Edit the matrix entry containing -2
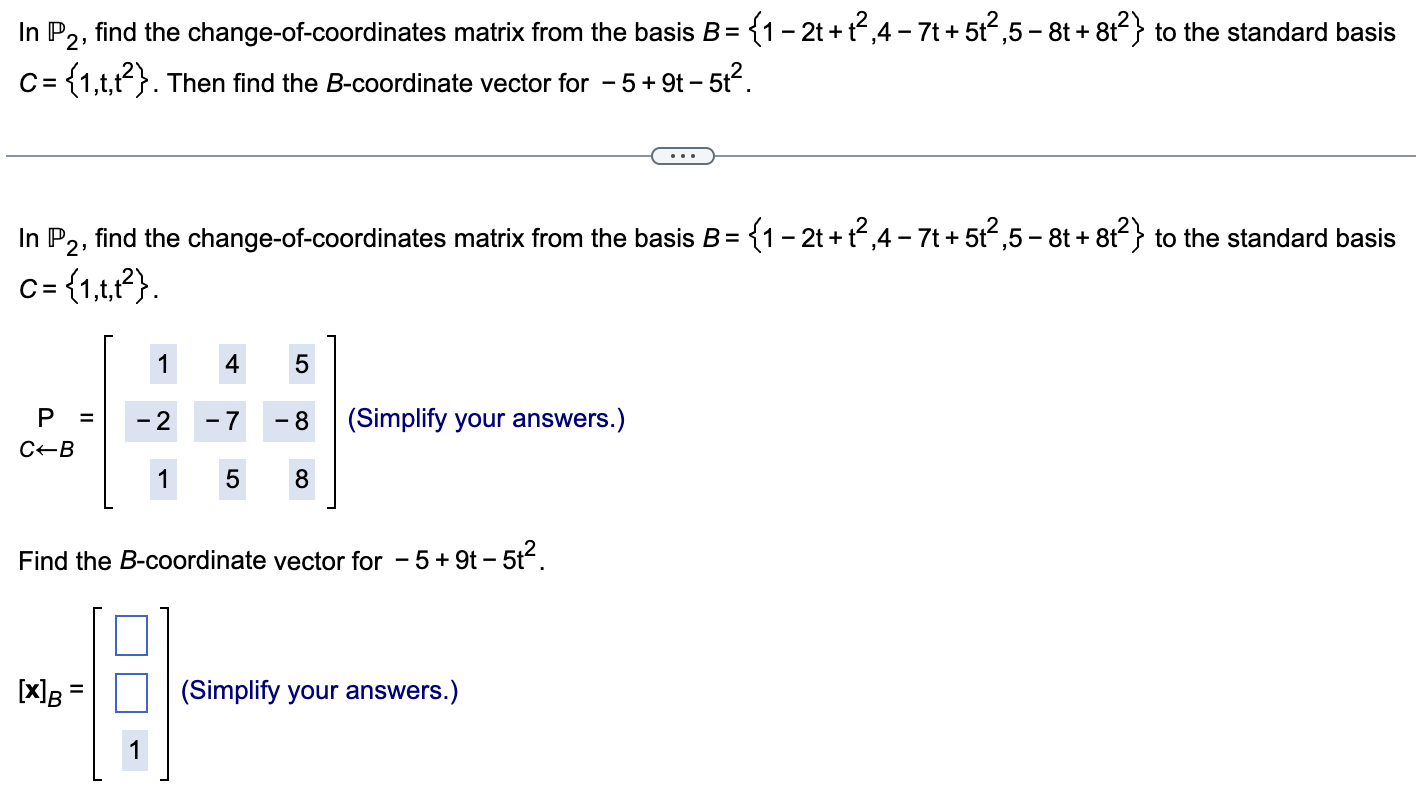The image size is (1420, 804). pyautogui.click(x=154, y=421)
